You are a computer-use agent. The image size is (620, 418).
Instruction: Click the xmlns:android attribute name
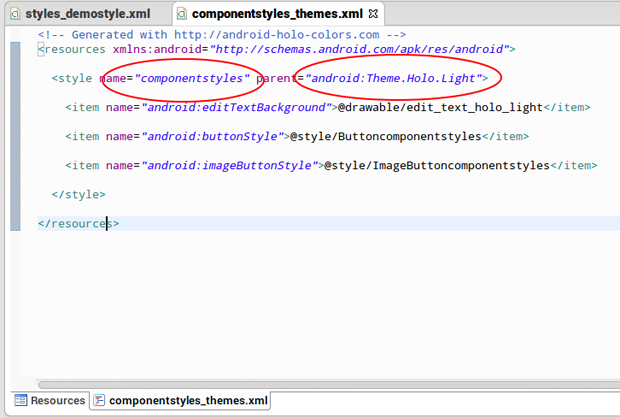click(x=157, y=49)
